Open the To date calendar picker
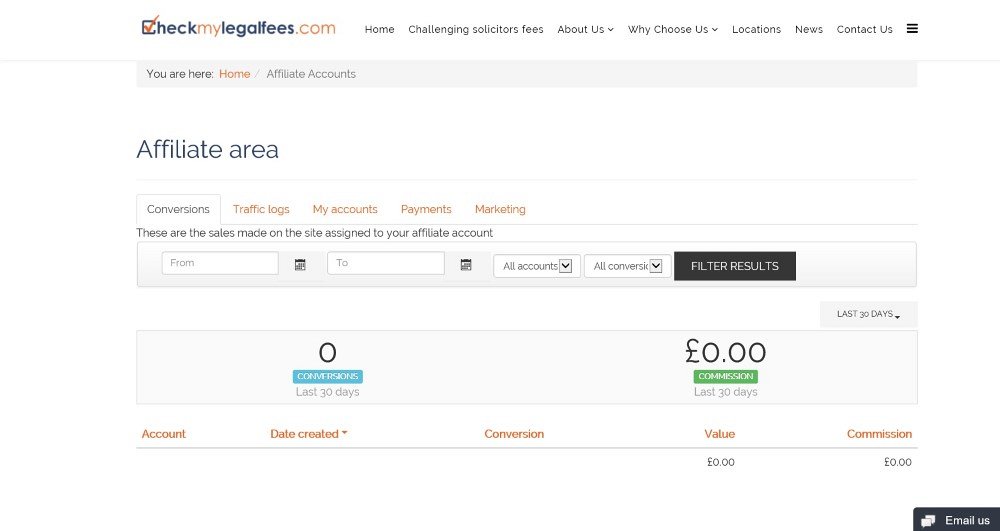This screenshot has width=1000, height=531. 466,265
